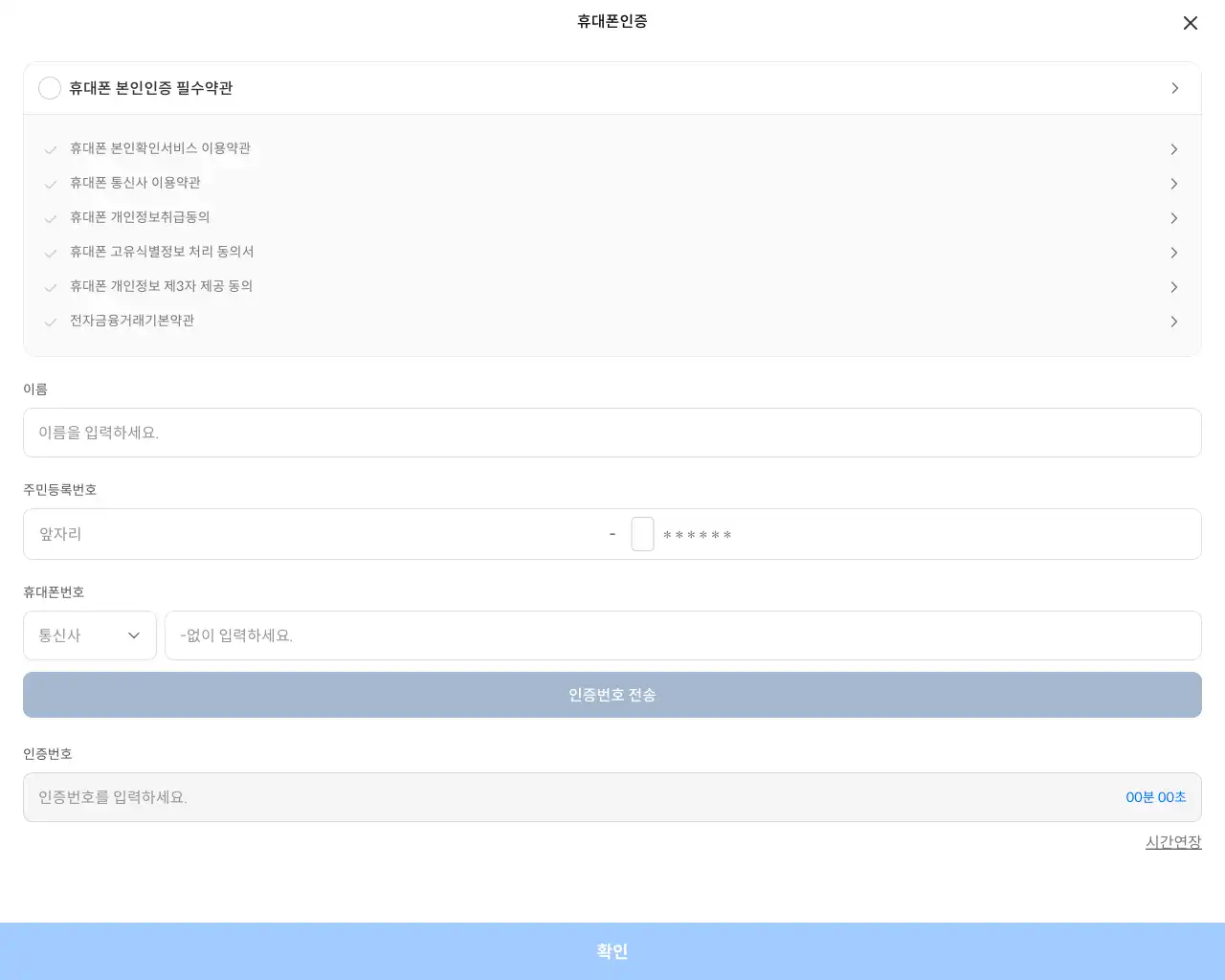Focus the 인증번호 input field
This screenshot has width=1225, height=980.
click(612, 797)
